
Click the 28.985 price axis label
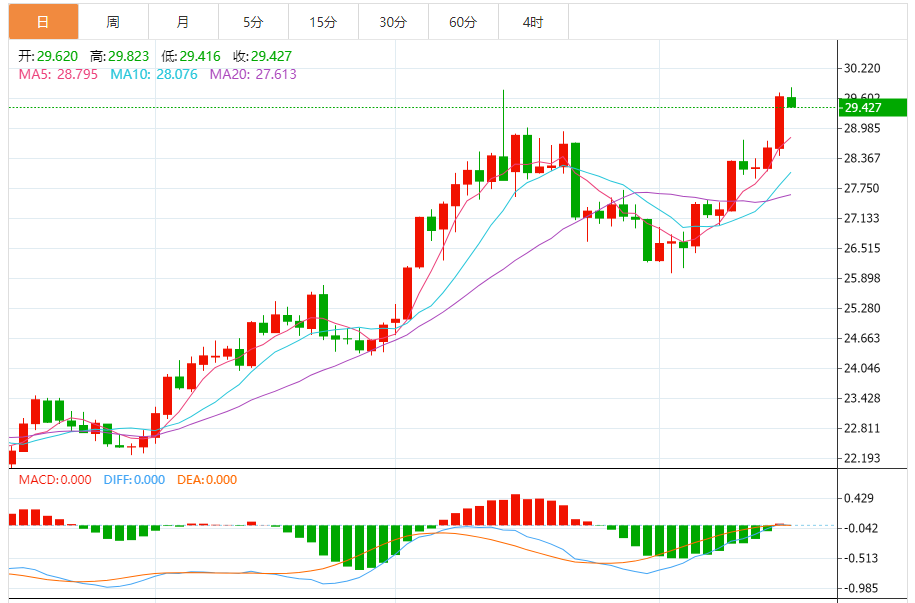pyautogui.click(x=862, y=128)
